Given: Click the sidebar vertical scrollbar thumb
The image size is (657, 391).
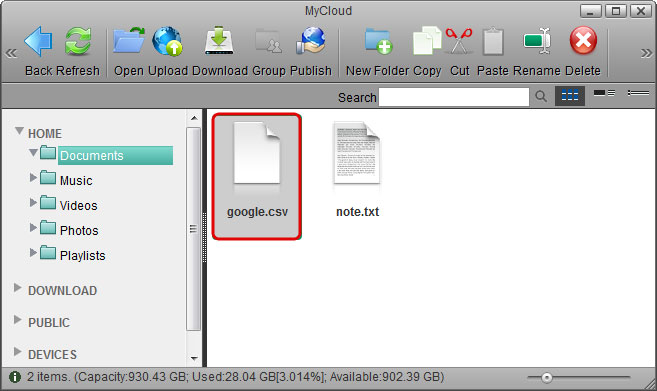Looking at the screenshot, I should tap(193, 229).
